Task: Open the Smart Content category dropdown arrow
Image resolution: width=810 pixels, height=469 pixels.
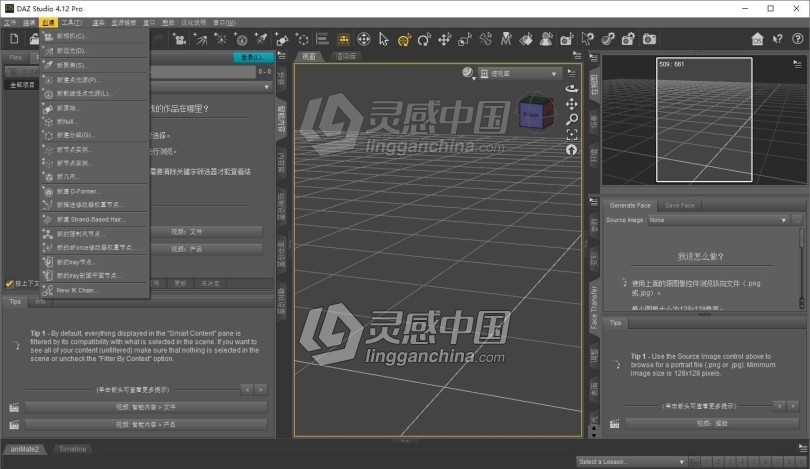Action: pos(267,87)
